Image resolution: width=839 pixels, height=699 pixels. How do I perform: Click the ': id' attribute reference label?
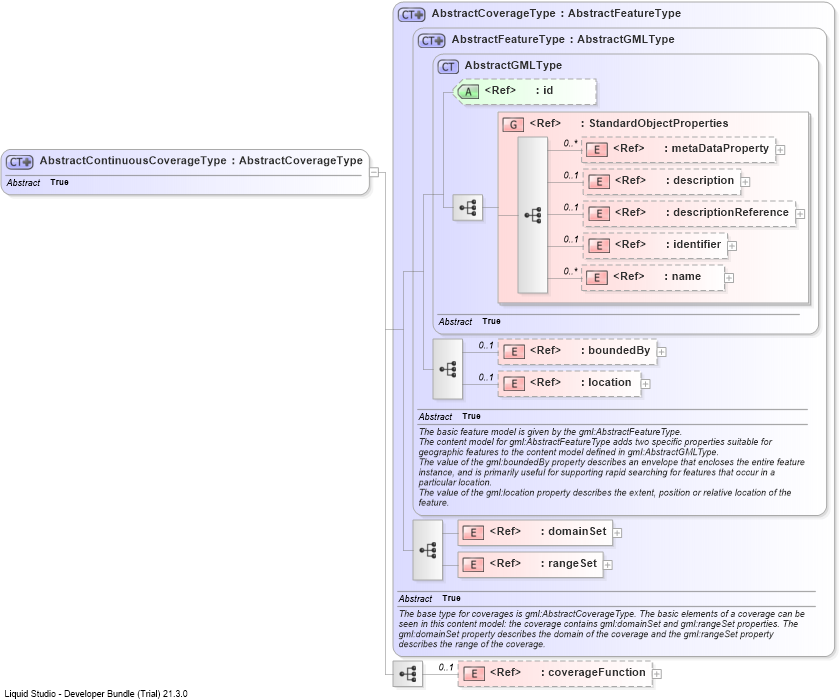coord(545,90)
